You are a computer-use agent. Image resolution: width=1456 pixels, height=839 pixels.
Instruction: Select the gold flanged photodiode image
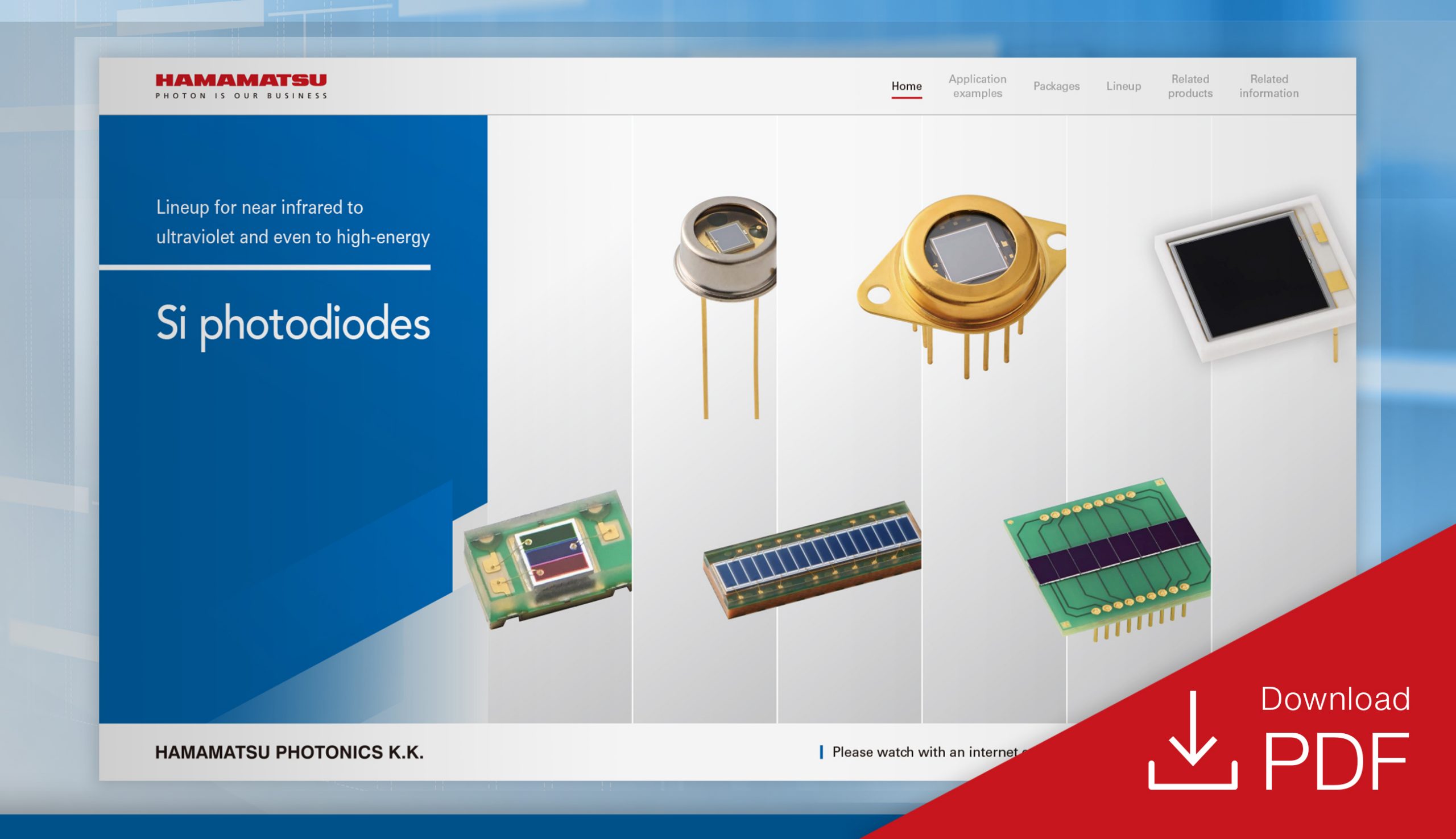961,286
